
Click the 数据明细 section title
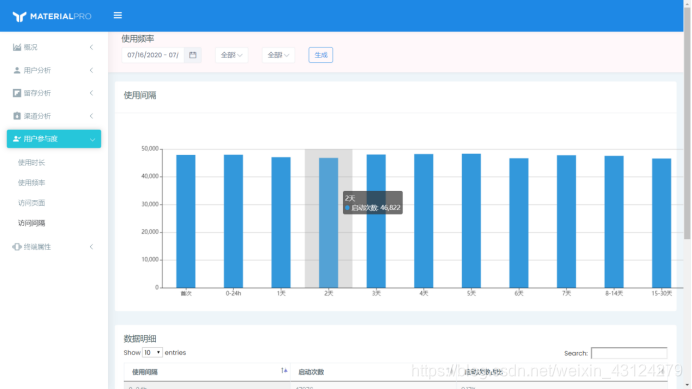pos(140,339)
